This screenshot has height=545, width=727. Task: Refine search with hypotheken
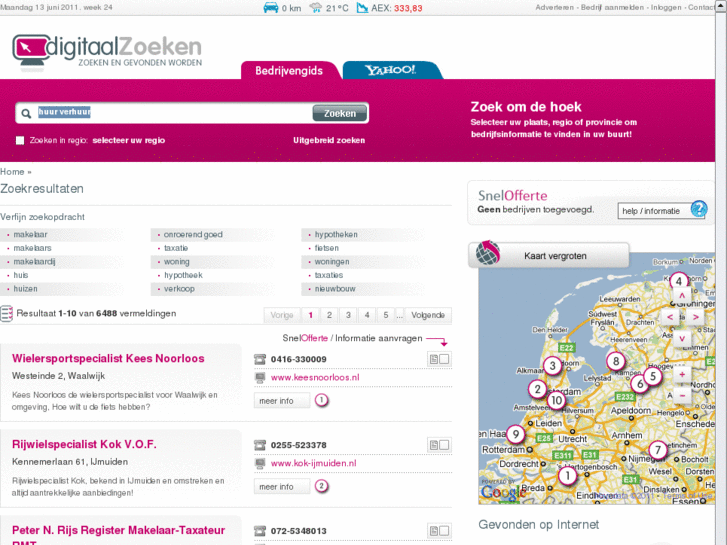pyautogui.click(x=336, y=235)
